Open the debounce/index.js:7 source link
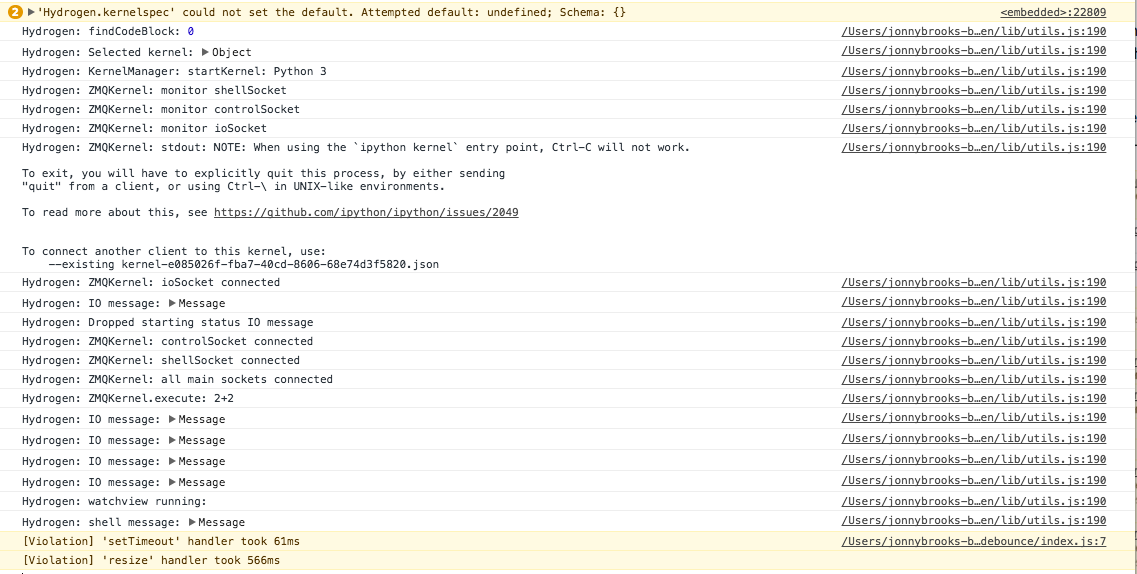Screen dimensions: 1137x574 click(974, 541)
